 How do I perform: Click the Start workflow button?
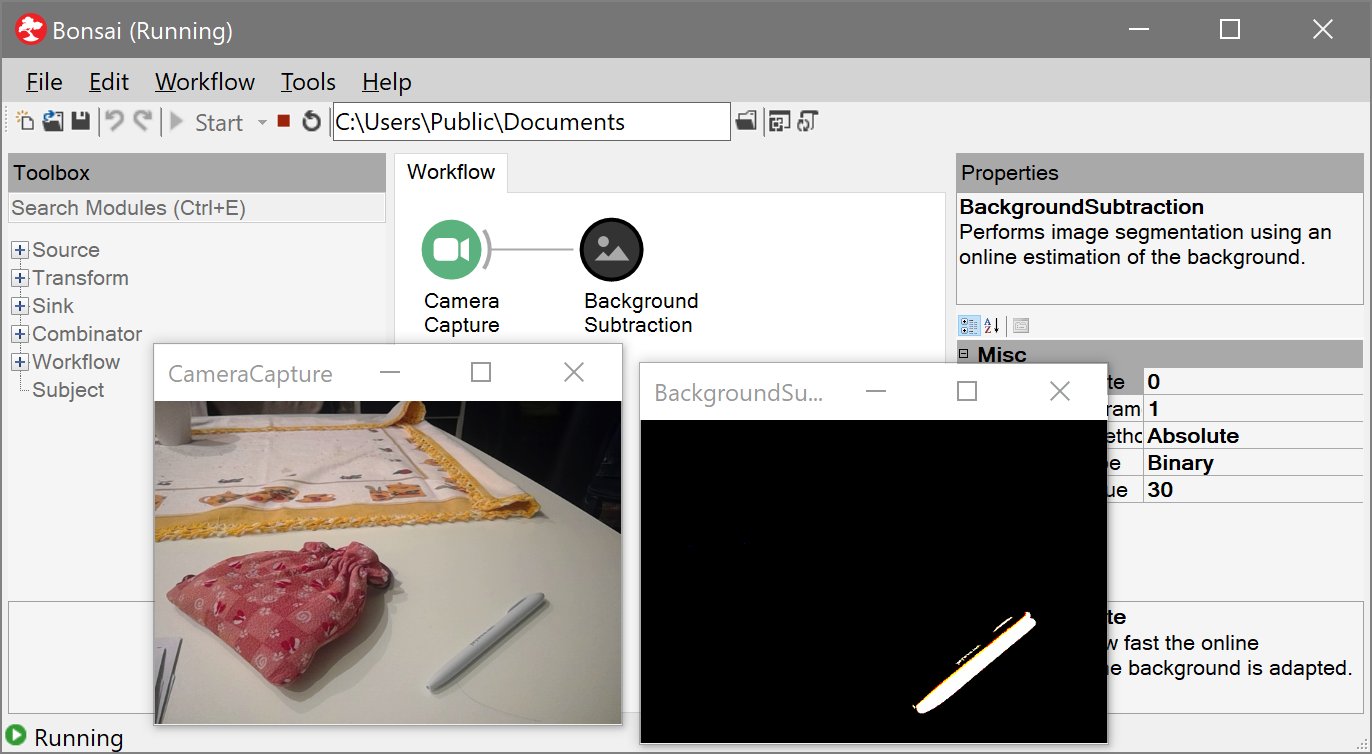pyautogui.click(x=206, y=122)
